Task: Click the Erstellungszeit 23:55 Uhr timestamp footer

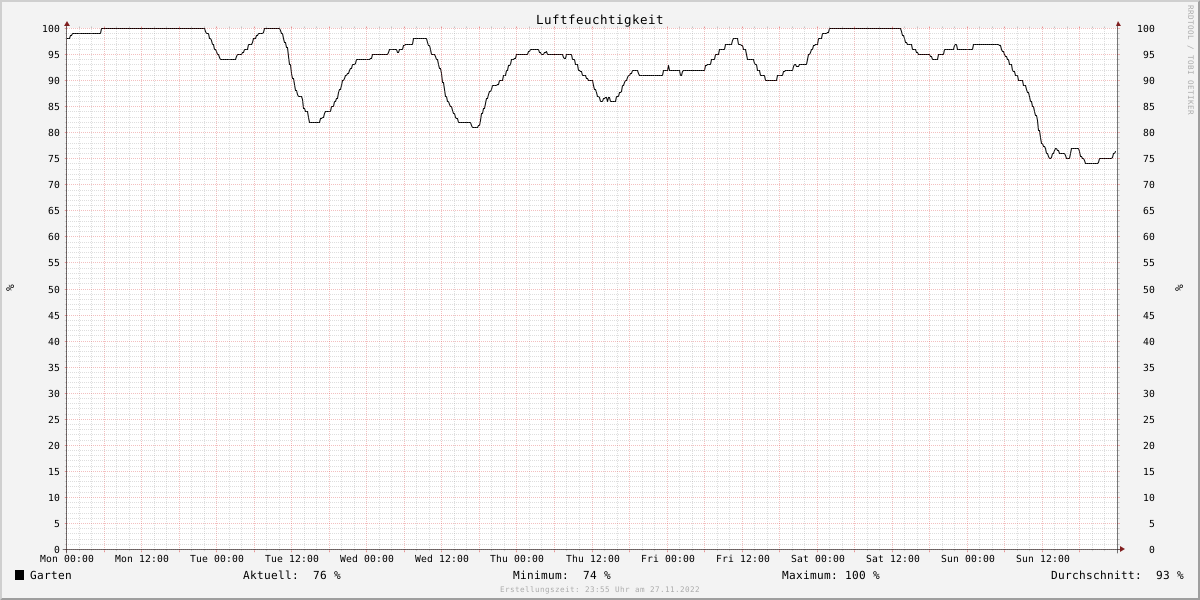Action: (x=600, y=589)
